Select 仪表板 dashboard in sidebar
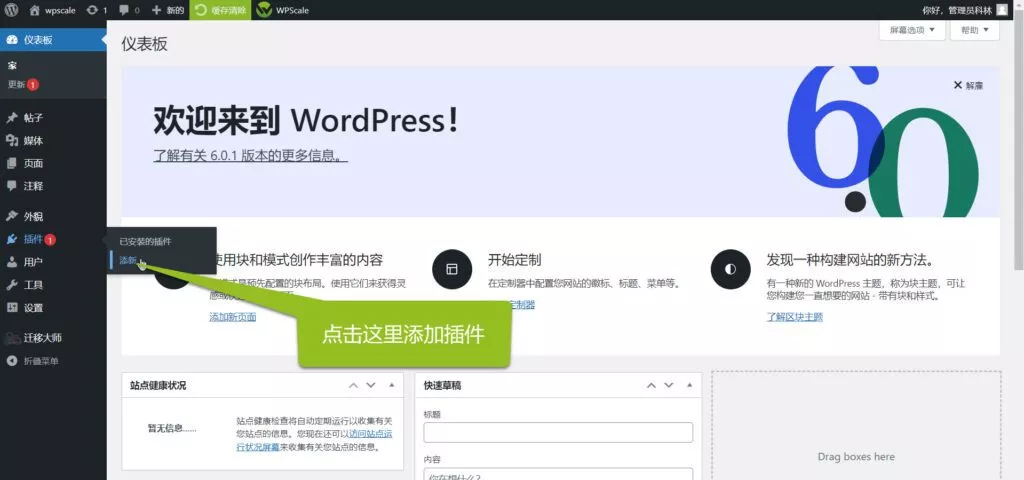The height and width of the screenshot is (480, 1024). tap(53, 40)
